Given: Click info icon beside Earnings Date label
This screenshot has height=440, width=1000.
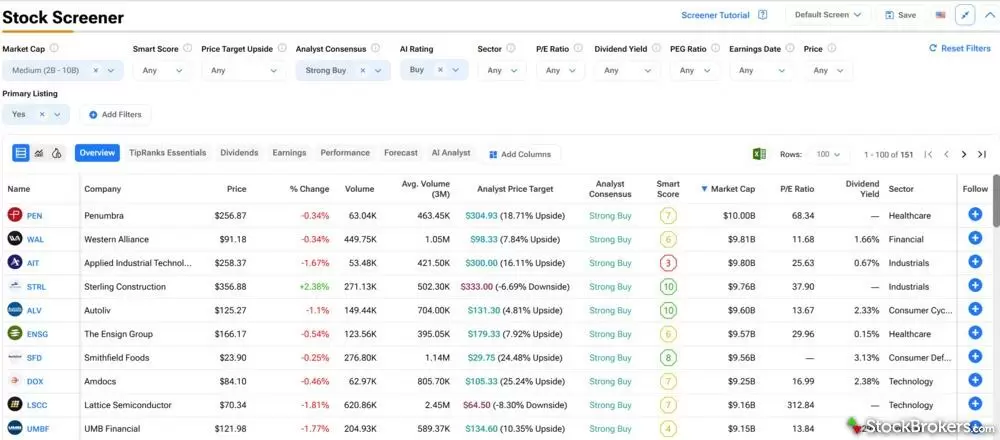Looking at the screenshot, I should pyautogui.click(x=790, y=48).
